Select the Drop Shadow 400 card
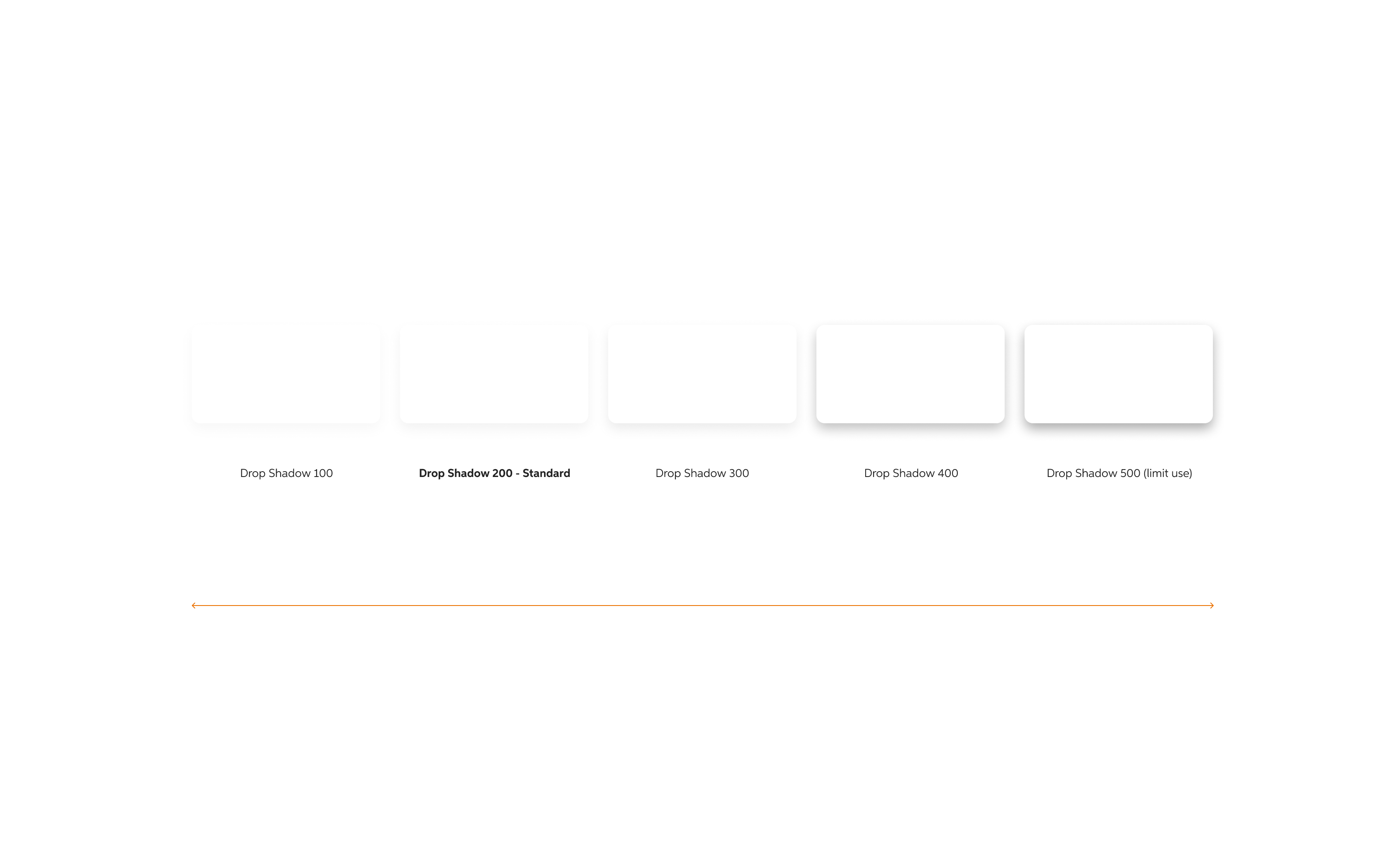 [x=910, y=374]
